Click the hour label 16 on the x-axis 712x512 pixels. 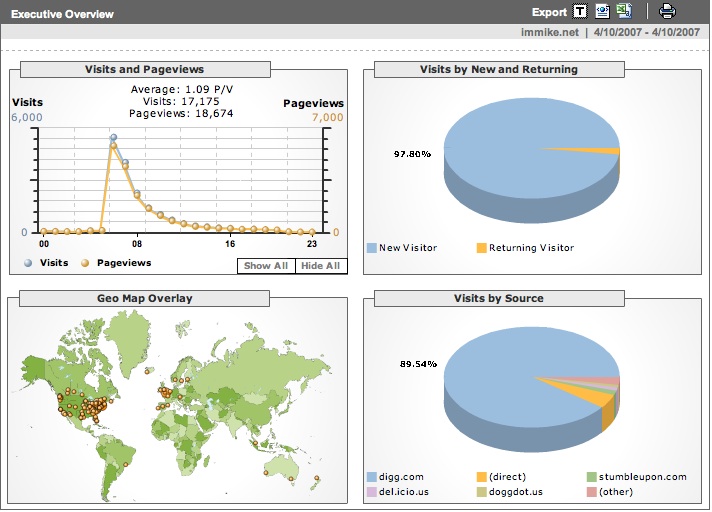pos(230,244)
